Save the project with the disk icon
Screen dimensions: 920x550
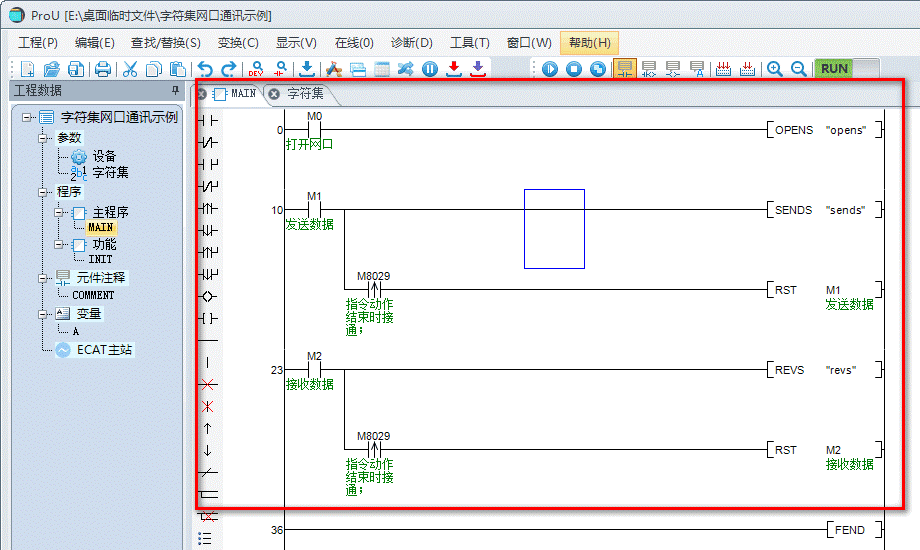(76, 69)
